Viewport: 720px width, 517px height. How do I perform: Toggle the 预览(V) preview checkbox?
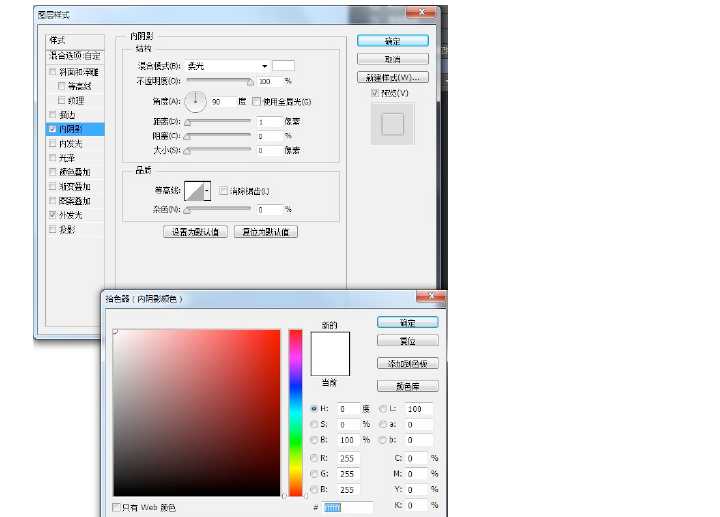coord(375,93)
